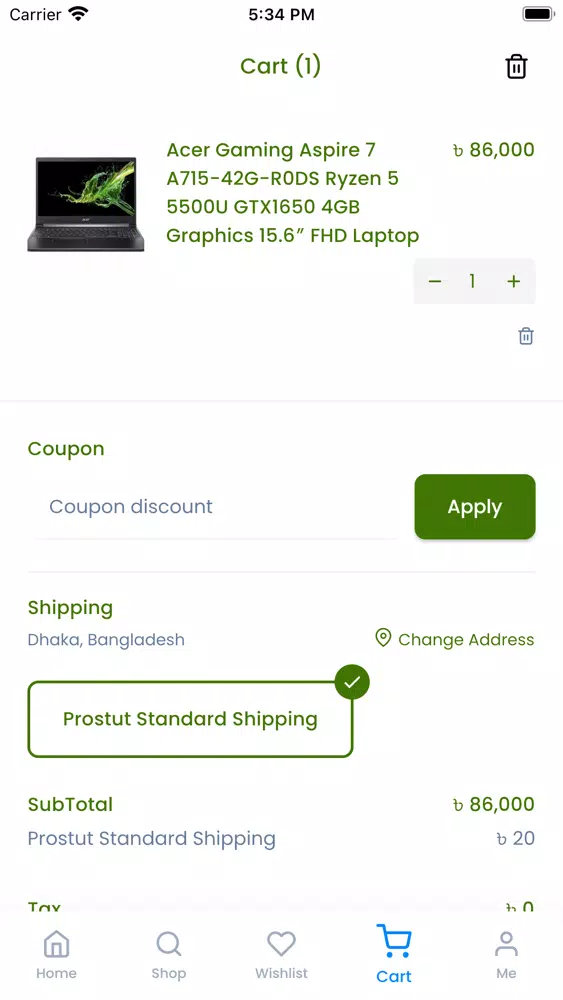Delete the Acer laptop item using small trash icon

point(525,336)
